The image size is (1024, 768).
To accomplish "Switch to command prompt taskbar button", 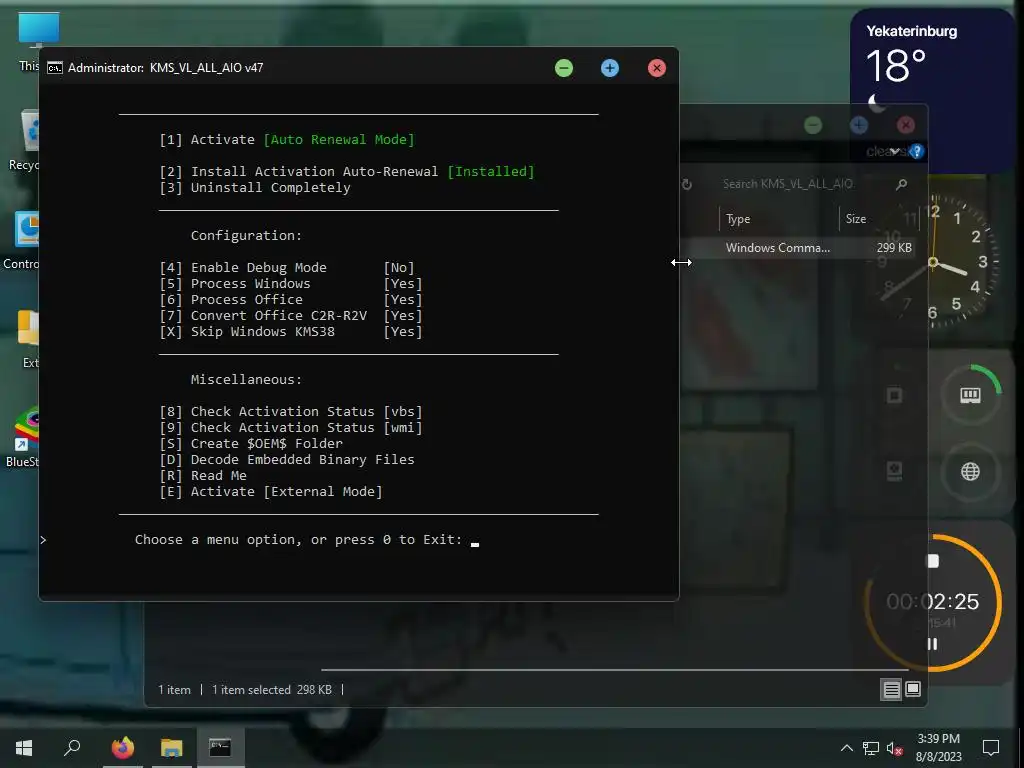I will [220, 748].
